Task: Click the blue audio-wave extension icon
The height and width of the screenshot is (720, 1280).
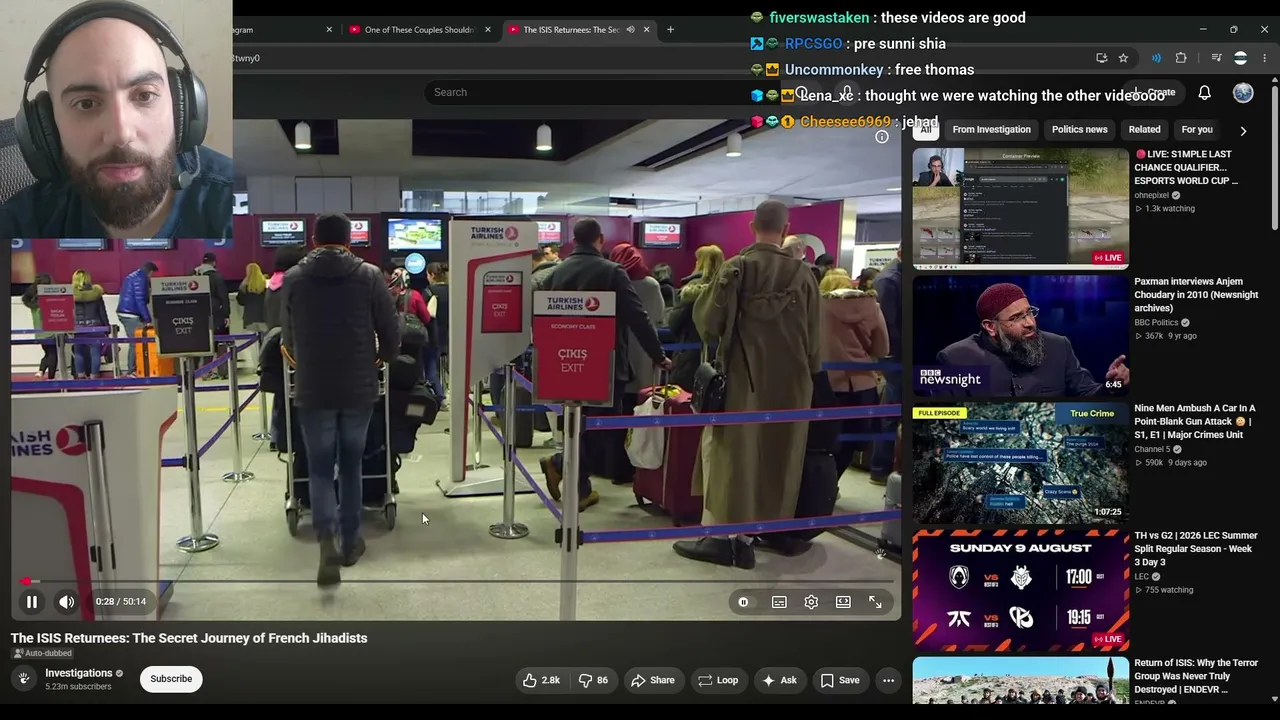Action: click(x=1156, y=58)
